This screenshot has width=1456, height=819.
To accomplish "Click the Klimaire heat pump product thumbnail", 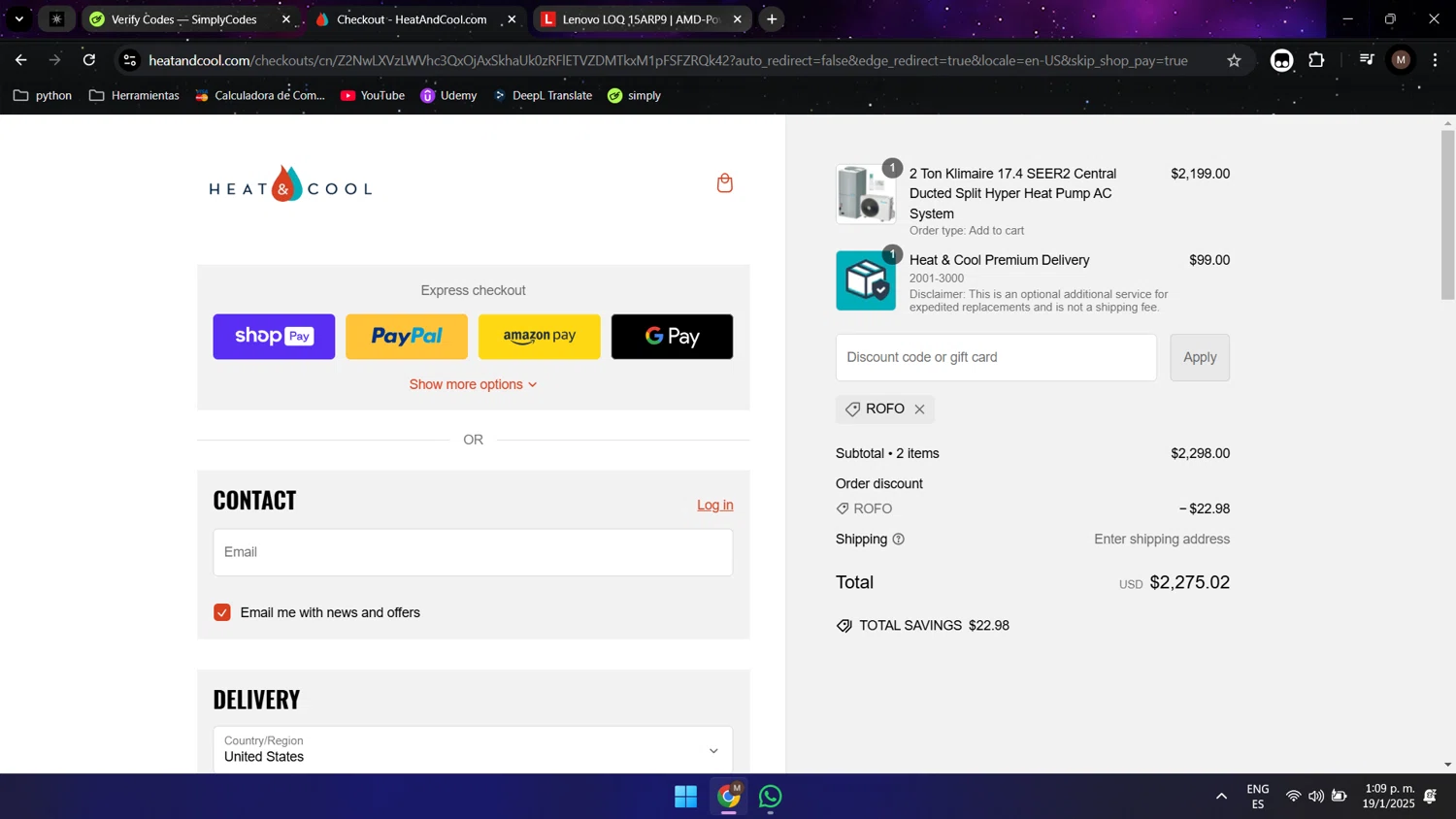I will coord(866,194).
